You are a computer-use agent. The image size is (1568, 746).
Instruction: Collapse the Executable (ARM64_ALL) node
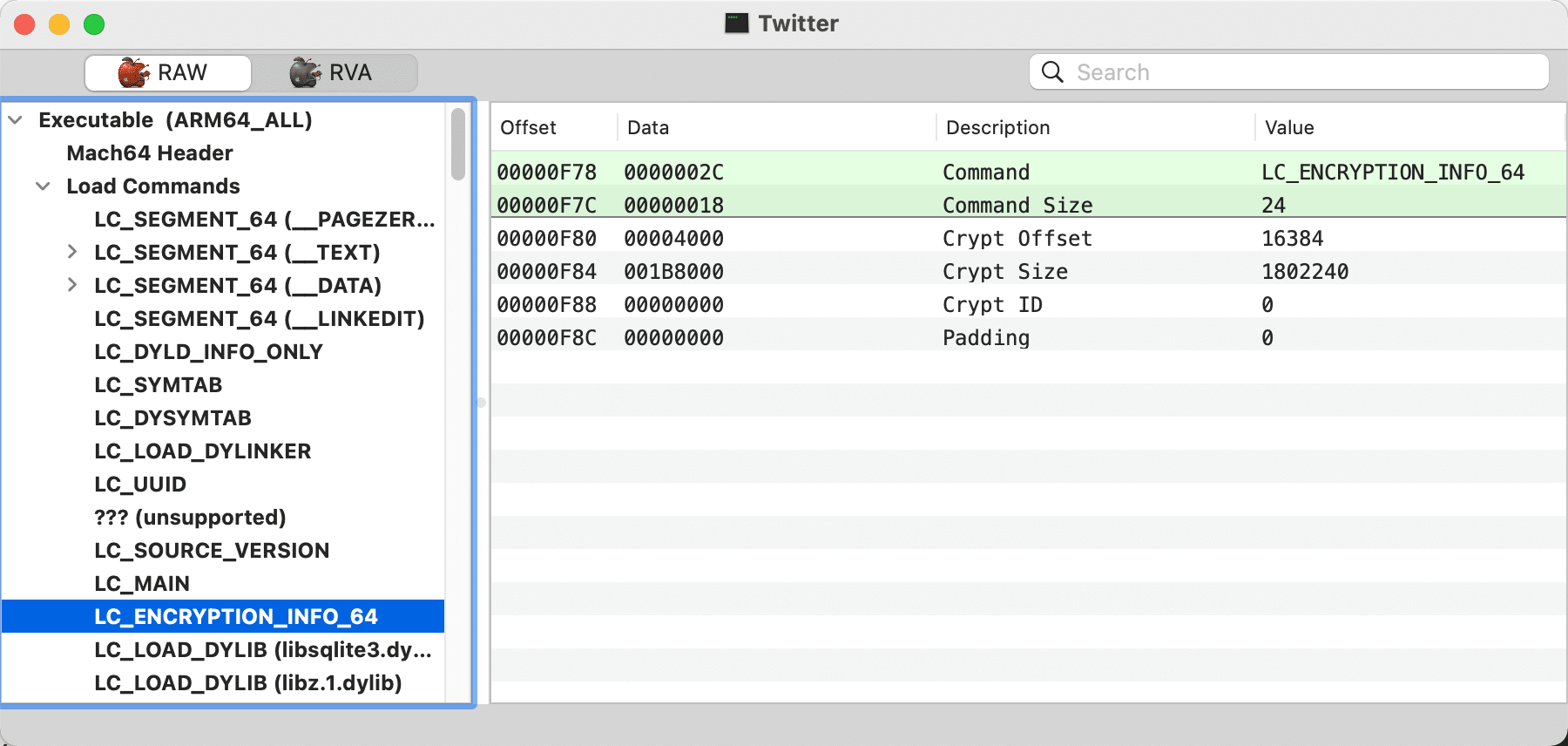[x=15, y=119]
